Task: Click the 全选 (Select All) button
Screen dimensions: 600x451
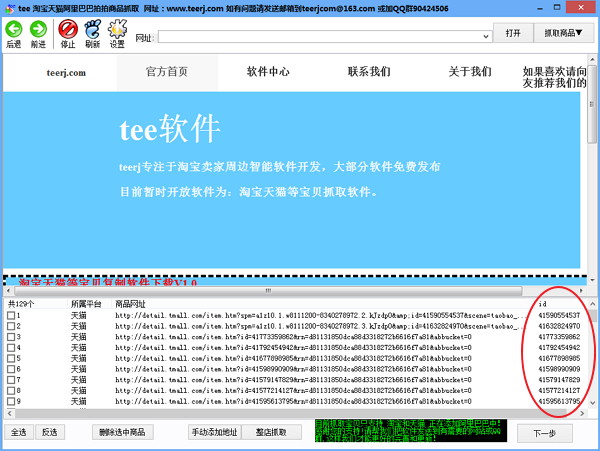Action: coord(19,432)
